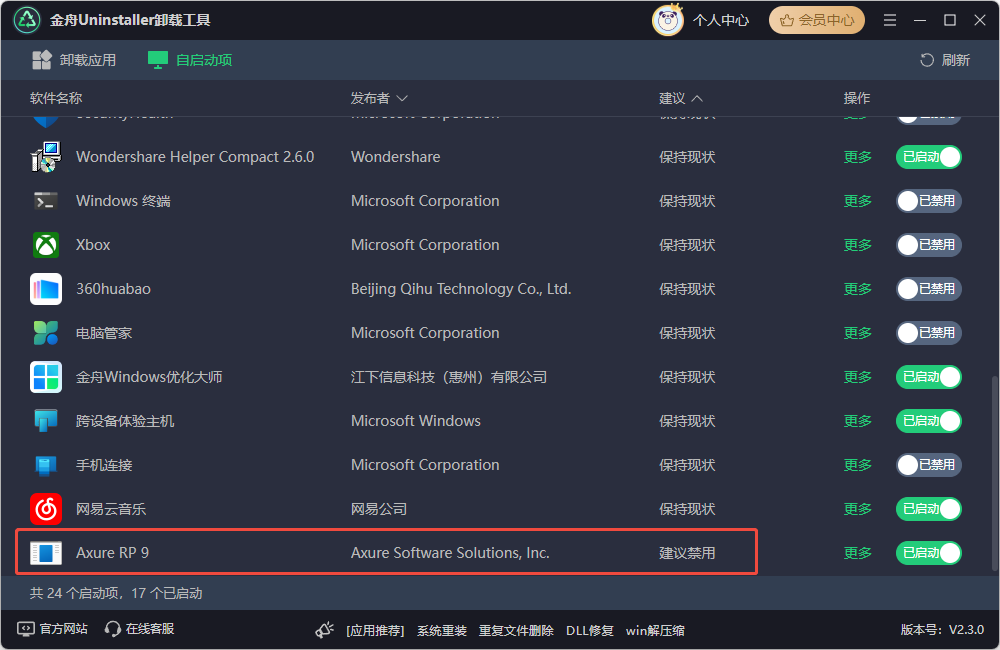Enable 电脑管家 startup toggle
Screen dimensions: 1000x650
coord(929,333)
